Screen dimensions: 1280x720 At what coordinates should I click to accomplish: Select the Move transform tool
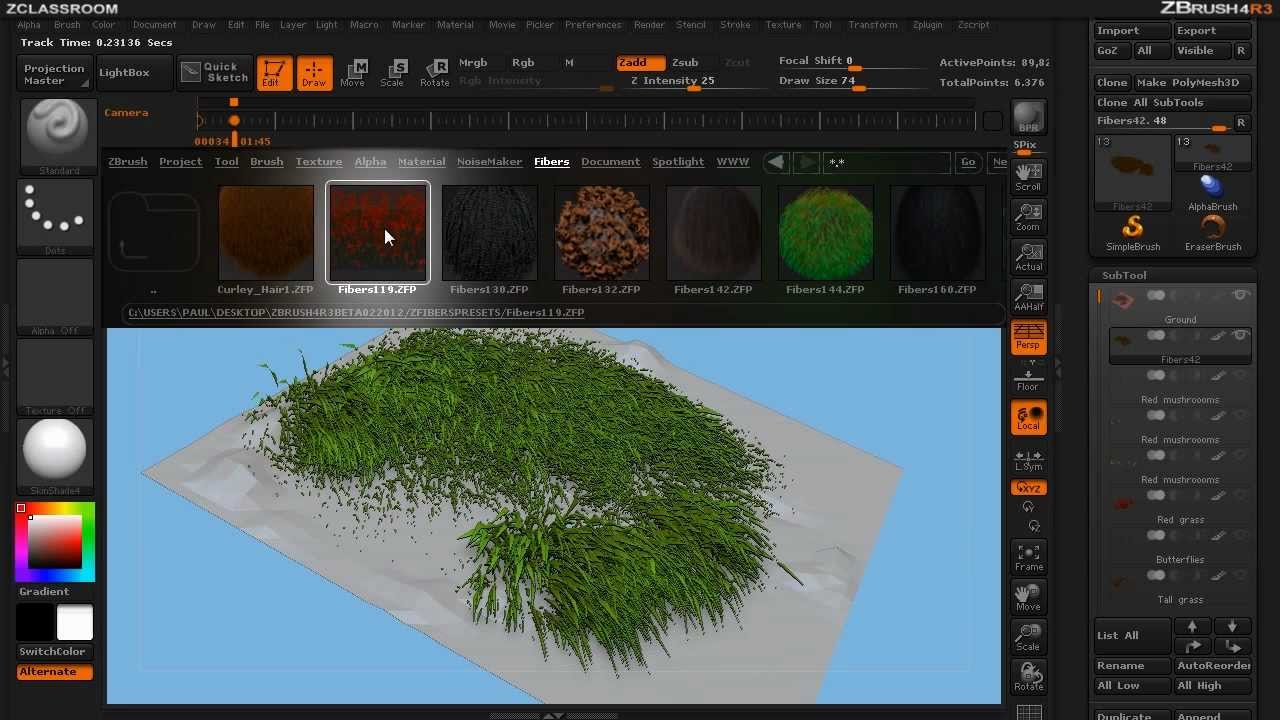tap(353, 73)
